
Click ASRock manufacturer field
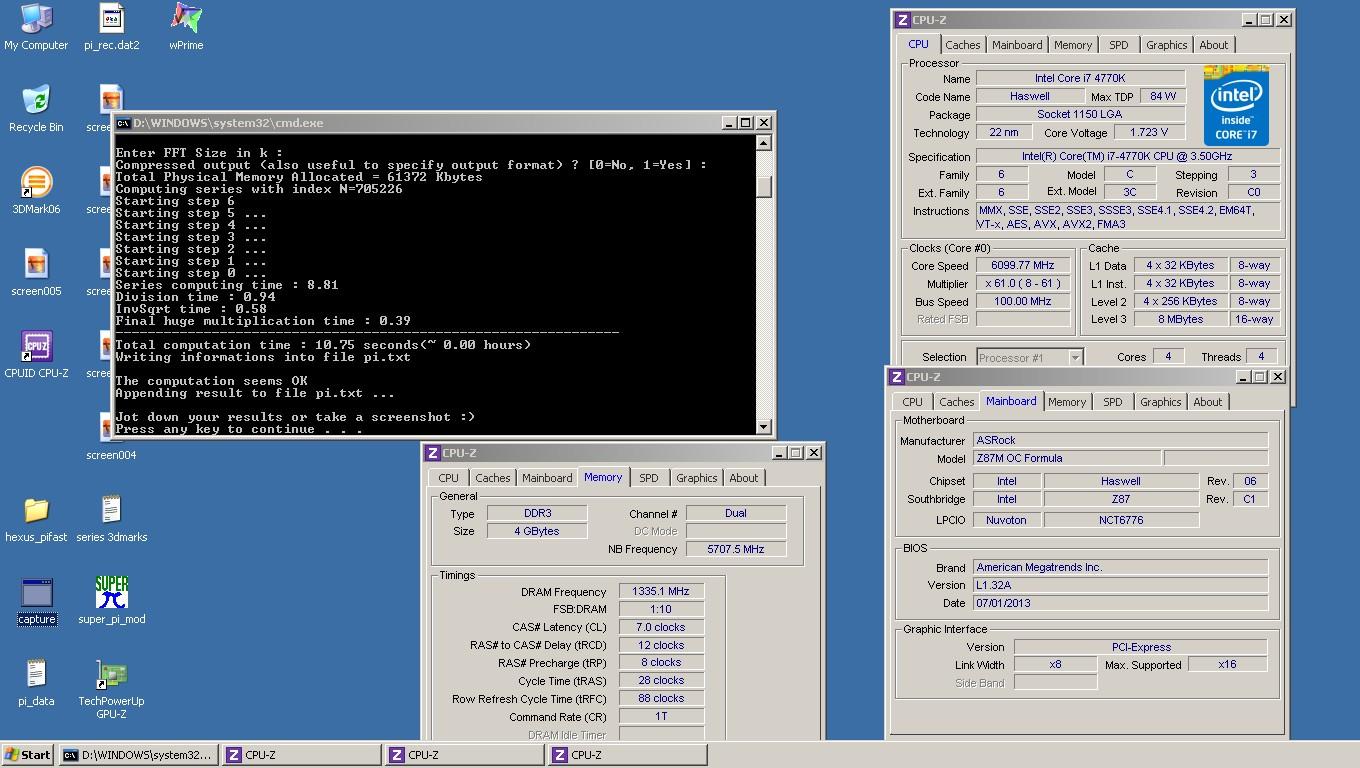[x=1120, y=440]
